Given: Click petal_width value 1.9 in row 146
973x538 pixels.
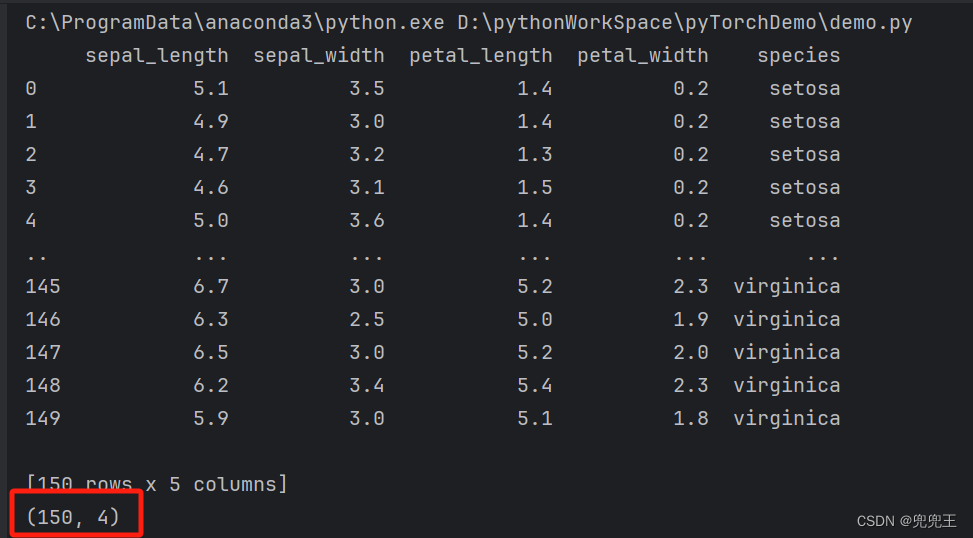Looking at the screenshot, I should click(691, 320).
